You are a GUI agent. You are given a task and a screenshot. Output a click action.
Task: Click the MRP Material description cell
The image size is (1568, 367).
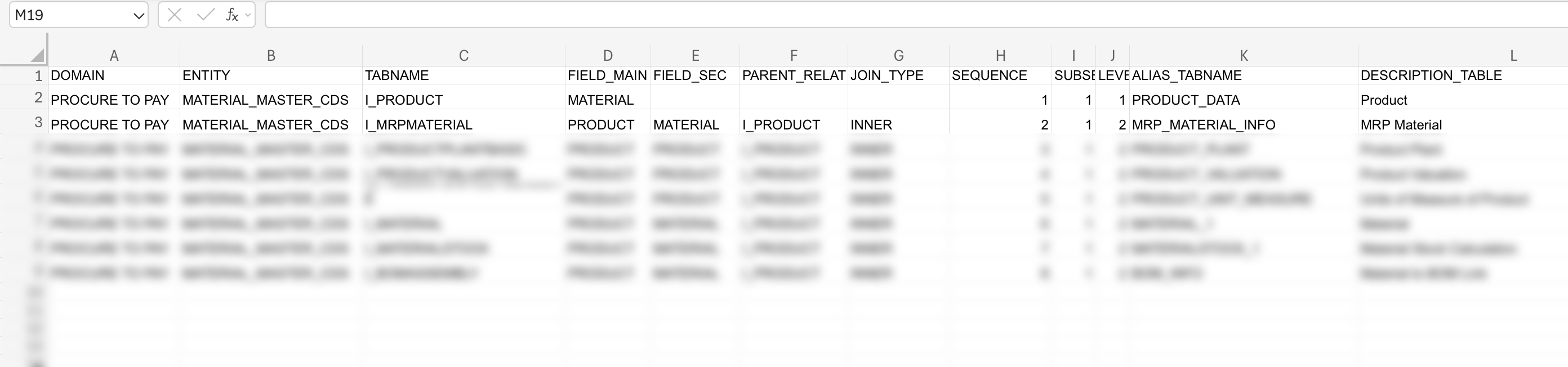(x=1401, y=125)
